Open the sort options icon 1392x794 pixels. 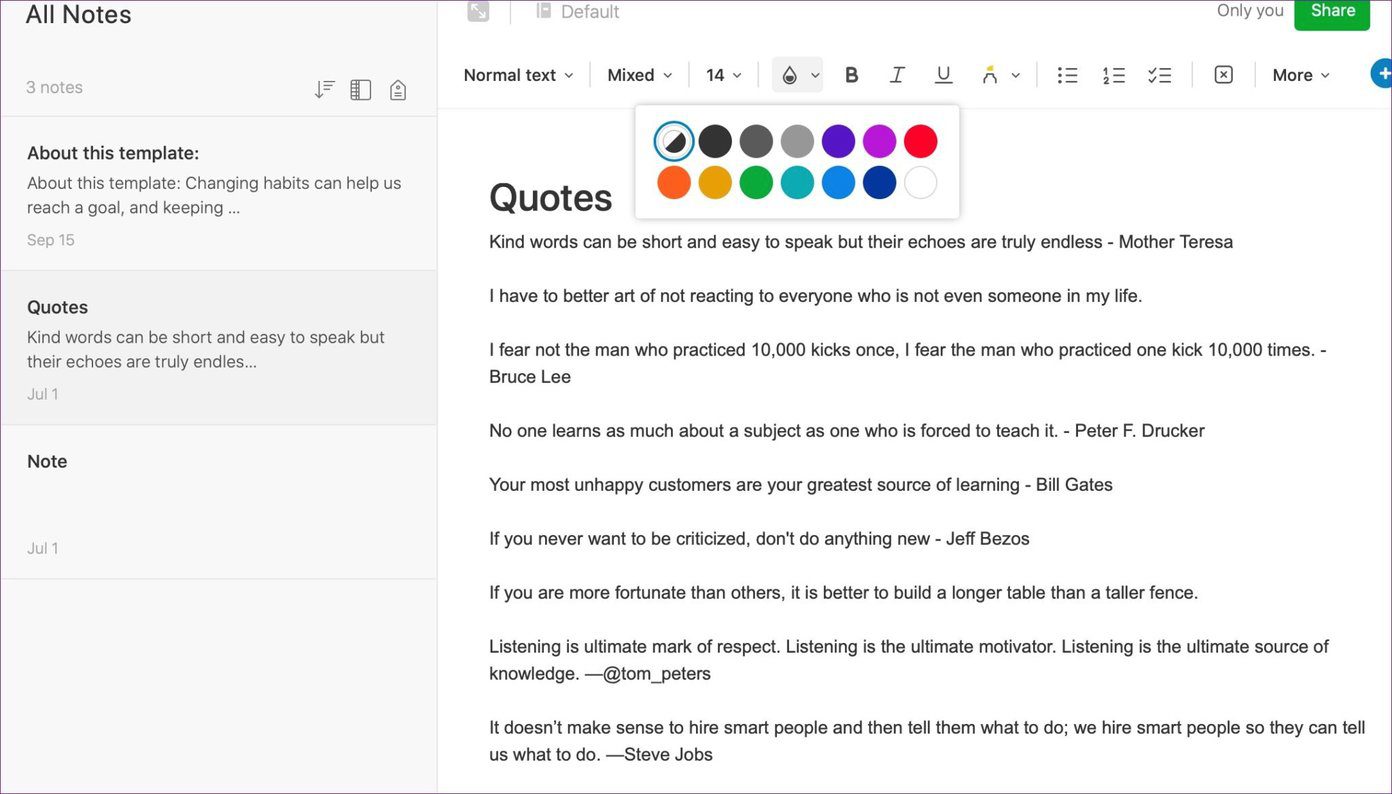point(324,89)
